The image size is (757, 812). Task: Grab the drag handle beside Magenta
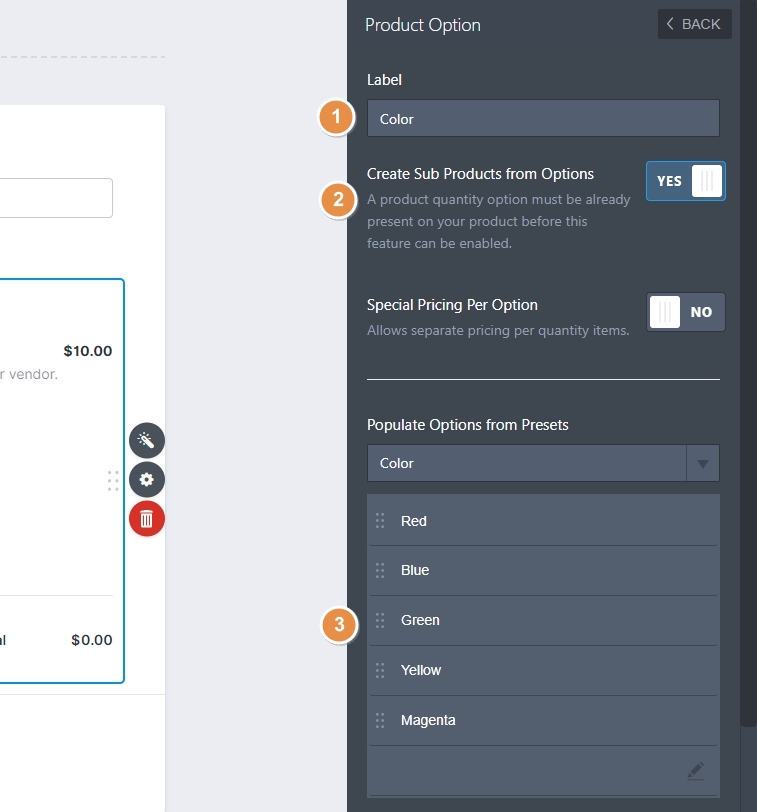pyautogui.click(x=380, y=720)
